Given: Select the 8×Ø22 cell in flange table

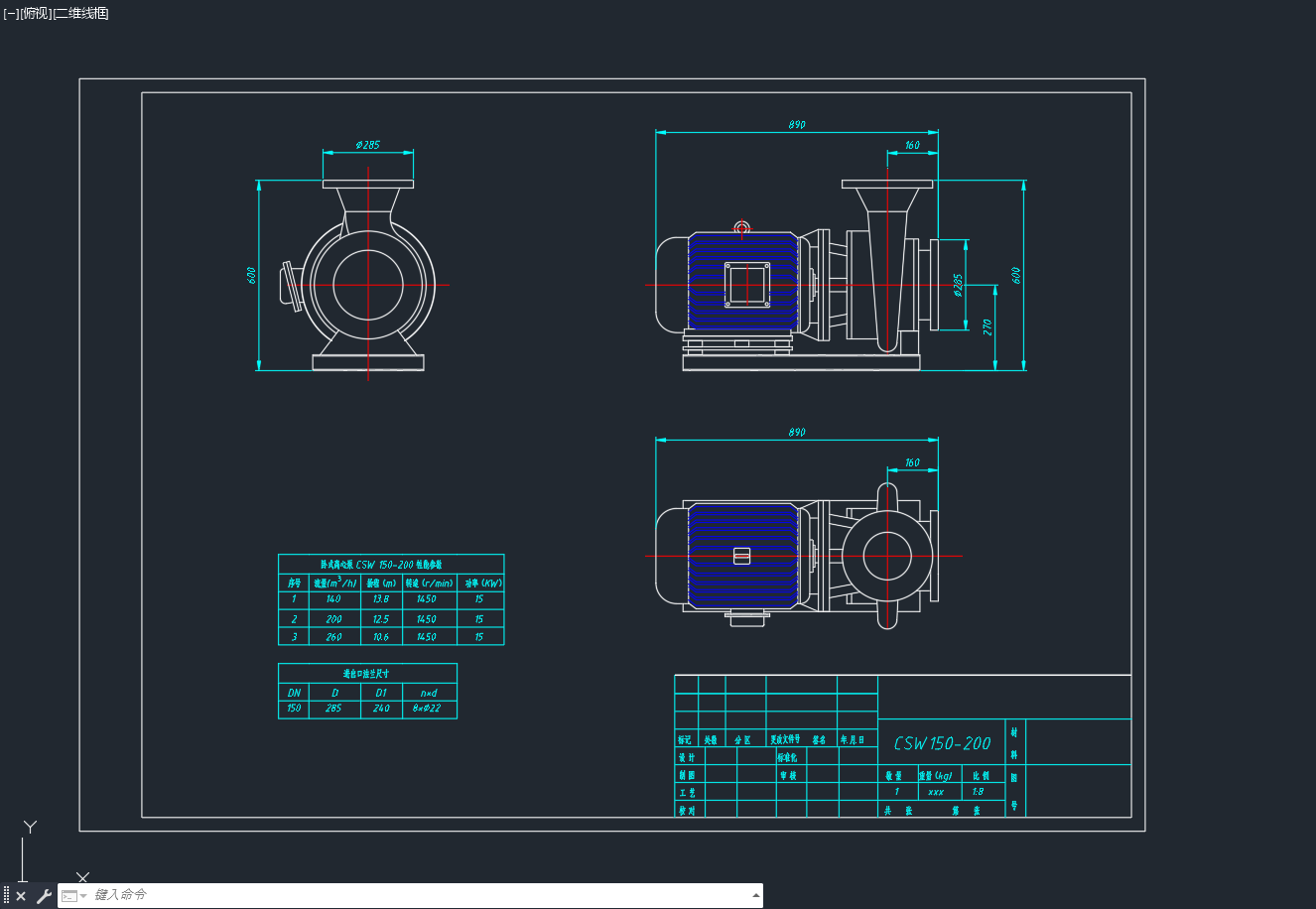Looking at the screenshot, I should [426, 709].
